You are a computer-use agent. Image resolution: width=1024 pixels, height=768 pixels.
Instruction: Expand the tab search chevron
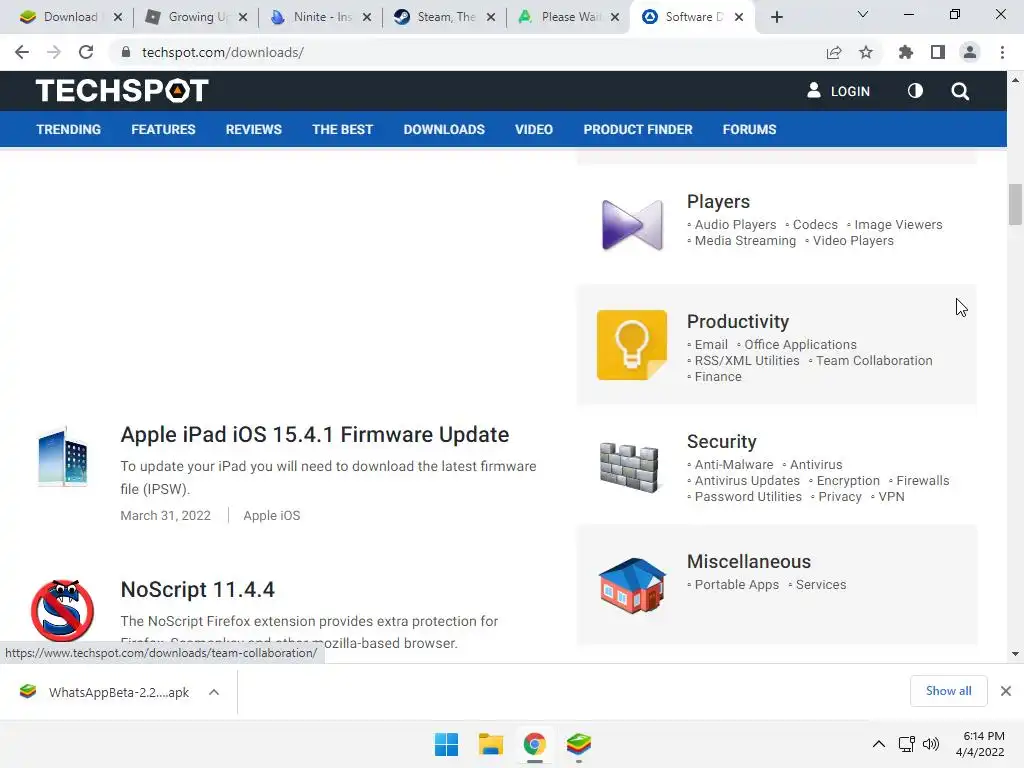point(863,14)
